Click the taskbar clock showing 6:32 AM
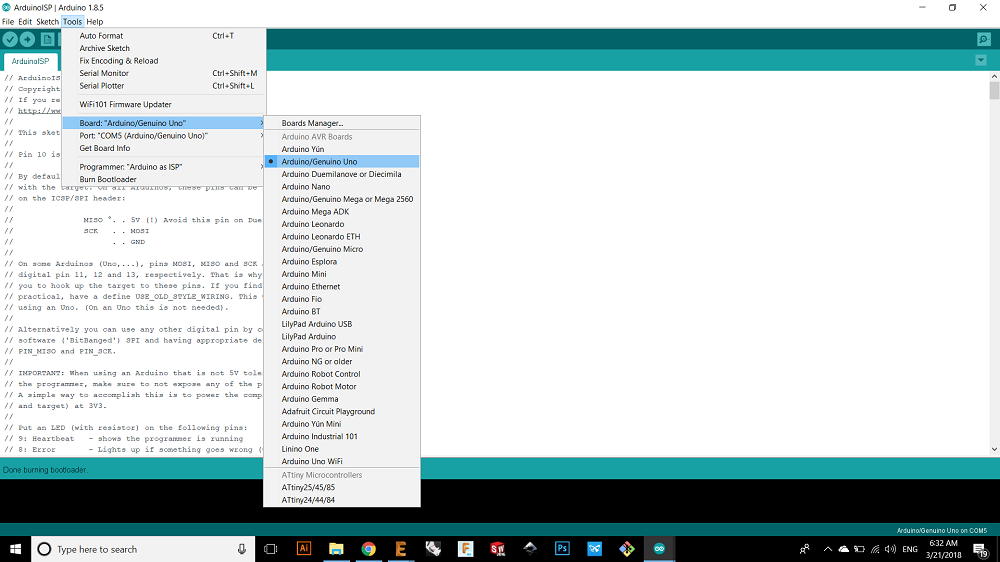 point(943,549)
